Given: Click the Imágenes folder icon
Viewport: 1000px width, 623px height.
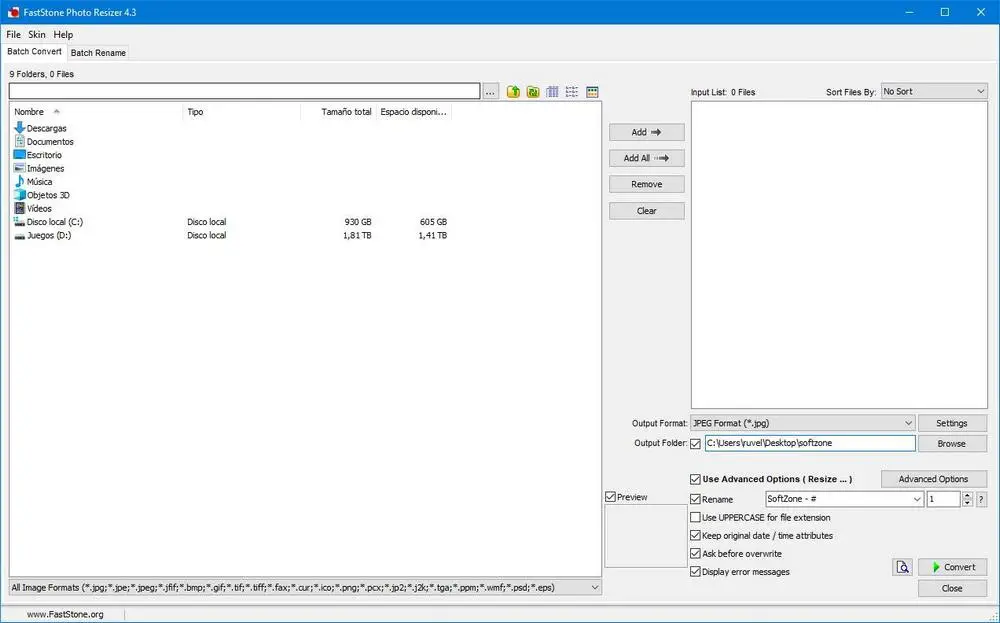Looking at the screenshot, I should pyautogui.click(x=19, y=168).
